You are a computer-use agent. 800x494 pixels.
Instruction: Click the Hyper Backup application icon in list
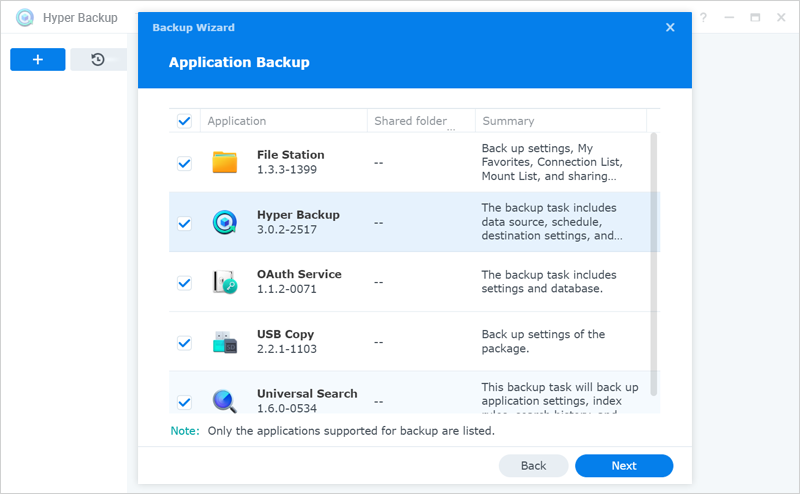pyautogui.click(x=224, y=222)
